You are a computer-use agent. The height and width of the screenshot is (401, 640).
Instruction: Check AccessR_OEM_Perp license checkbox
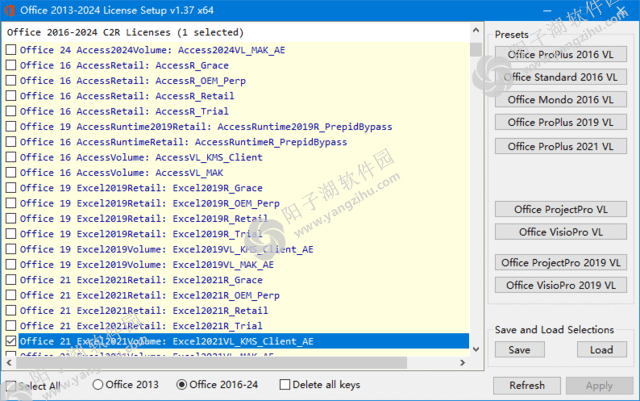pos(11,80)
